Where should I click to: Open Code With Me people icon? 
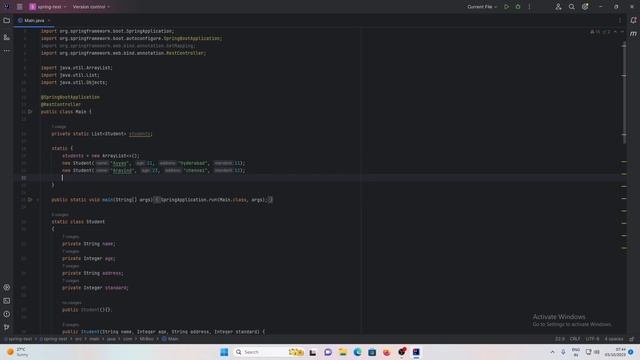558,7
